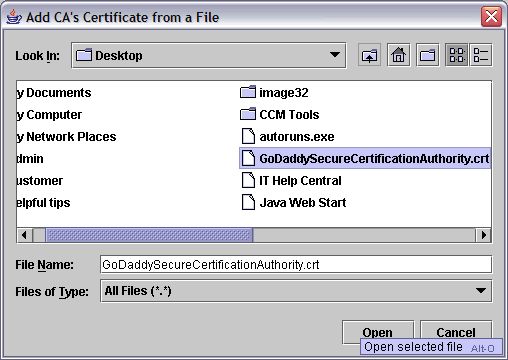Select the admin entry
508x360 pixels.
coord(30,158)
